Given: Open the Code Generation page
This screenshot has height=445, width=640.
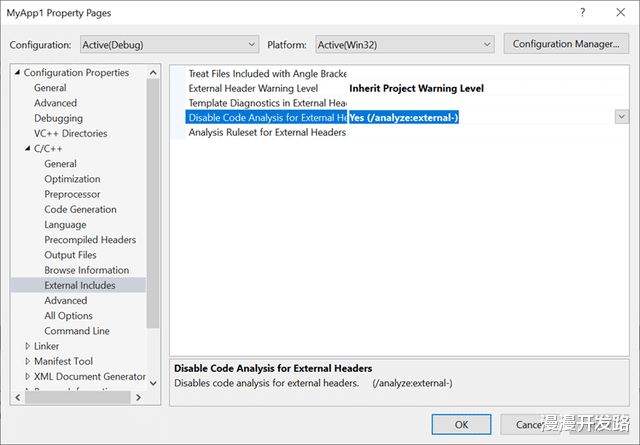Looking at the screenshot, I should (80, 209).
